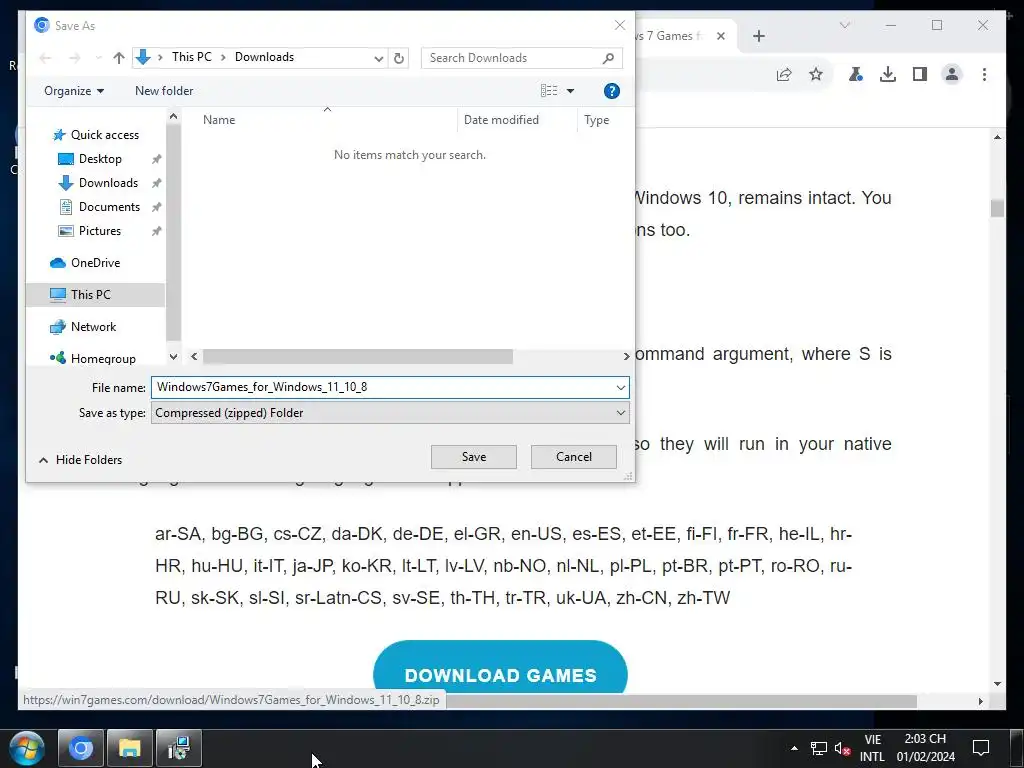Open the Organize menu
The image size is (1024, 768).
tap(74, 91)
